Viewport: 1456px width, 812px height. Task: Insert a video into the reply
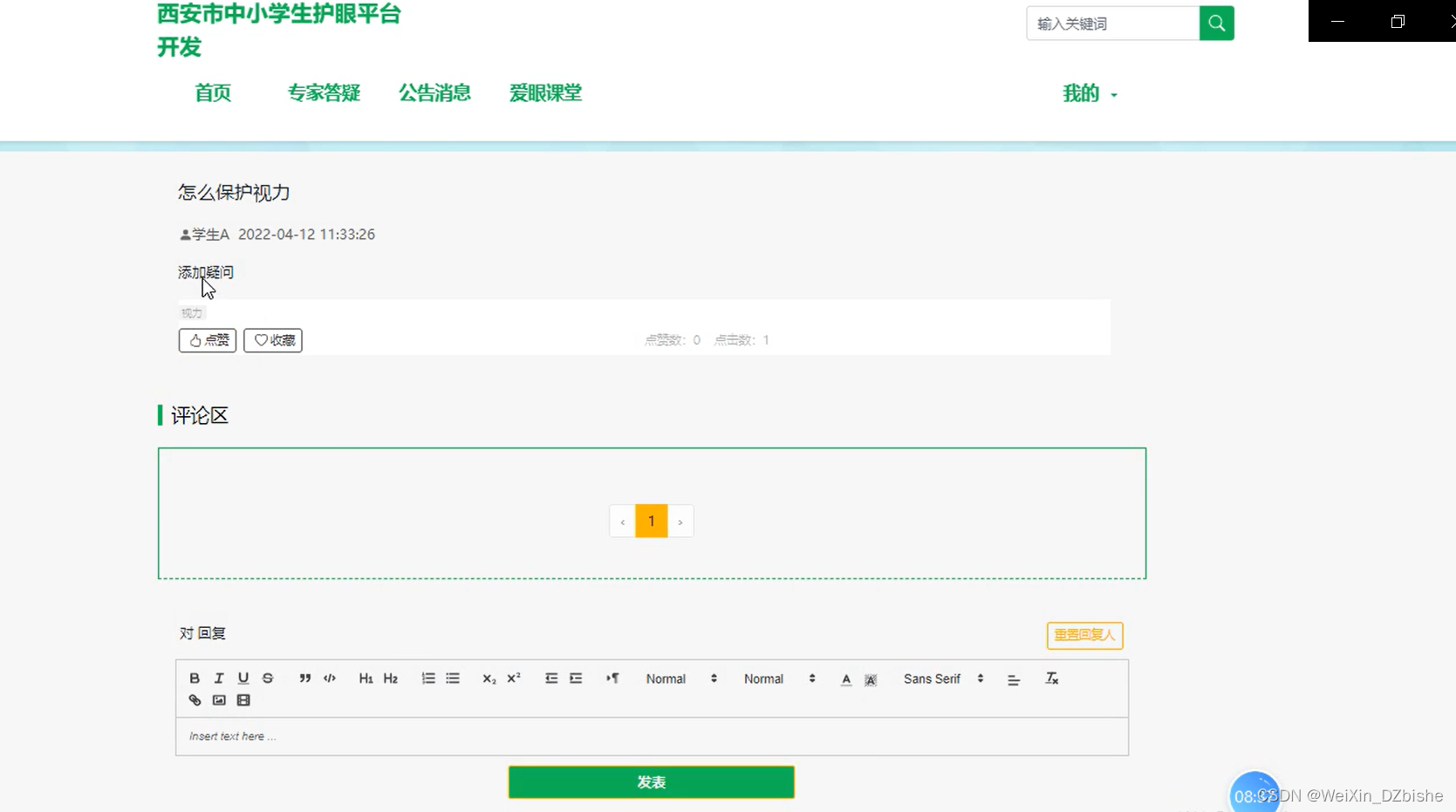tap(243, 700)
